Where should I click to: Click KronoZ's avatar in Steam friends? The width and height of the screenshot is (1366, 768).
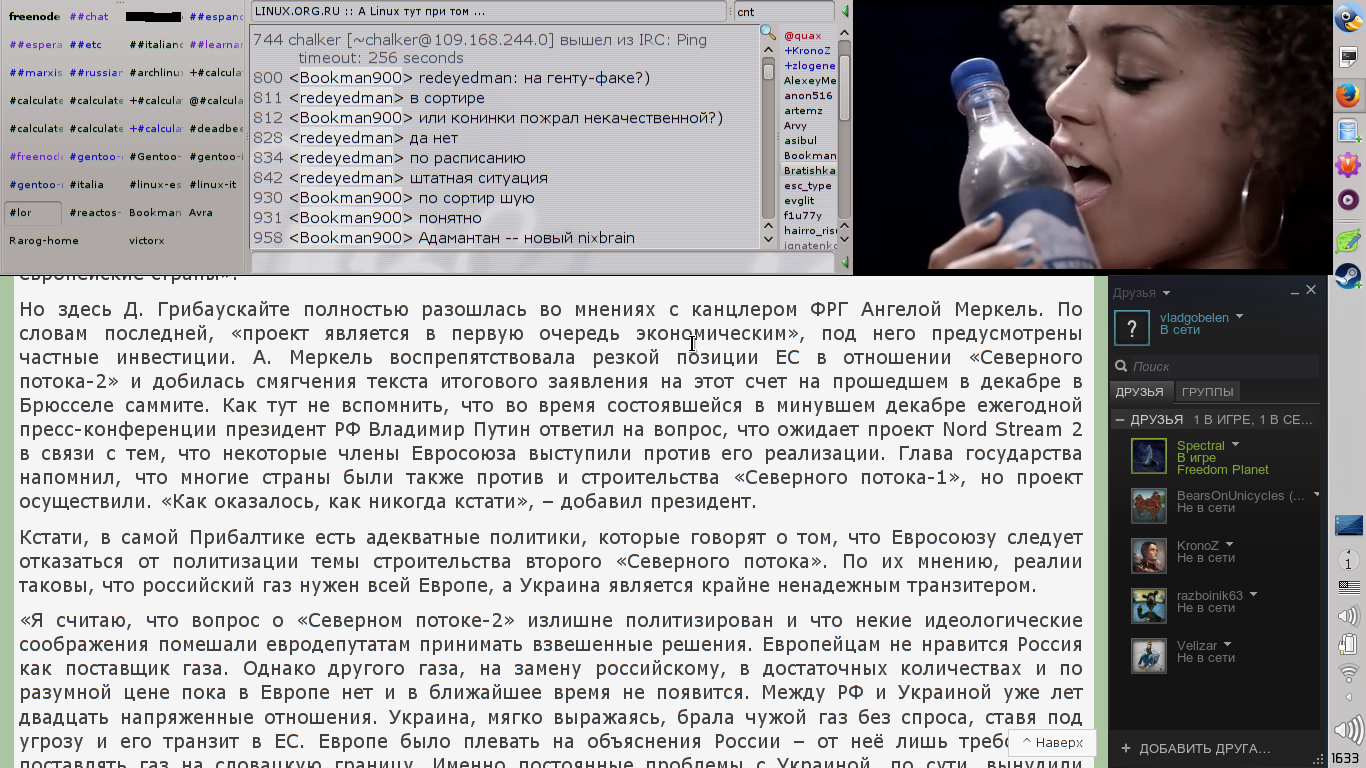pos(1149,556)
